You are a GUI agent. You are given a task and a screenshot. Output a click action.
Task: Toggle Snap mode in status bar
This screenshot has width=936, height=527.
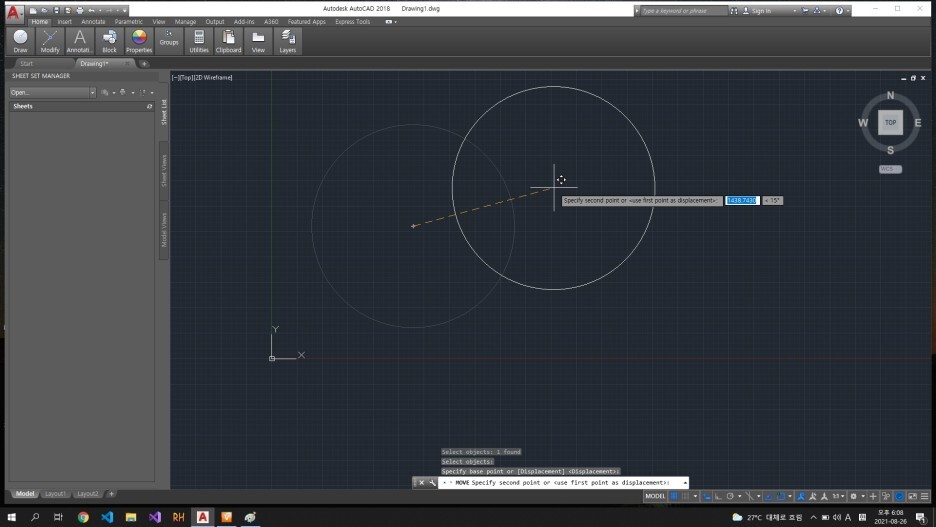[x=686, y=496]
